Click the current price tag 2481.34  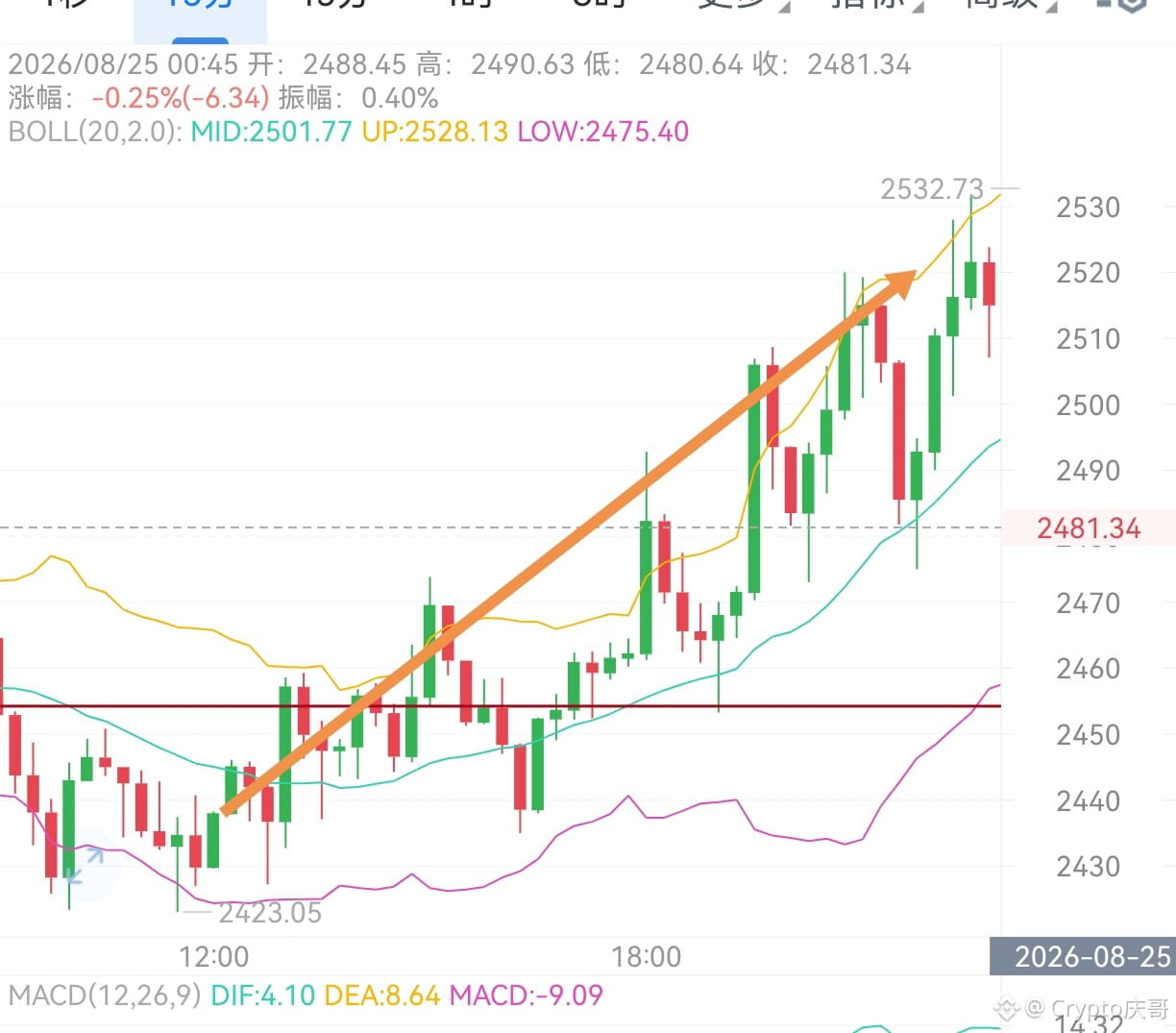1089,528
